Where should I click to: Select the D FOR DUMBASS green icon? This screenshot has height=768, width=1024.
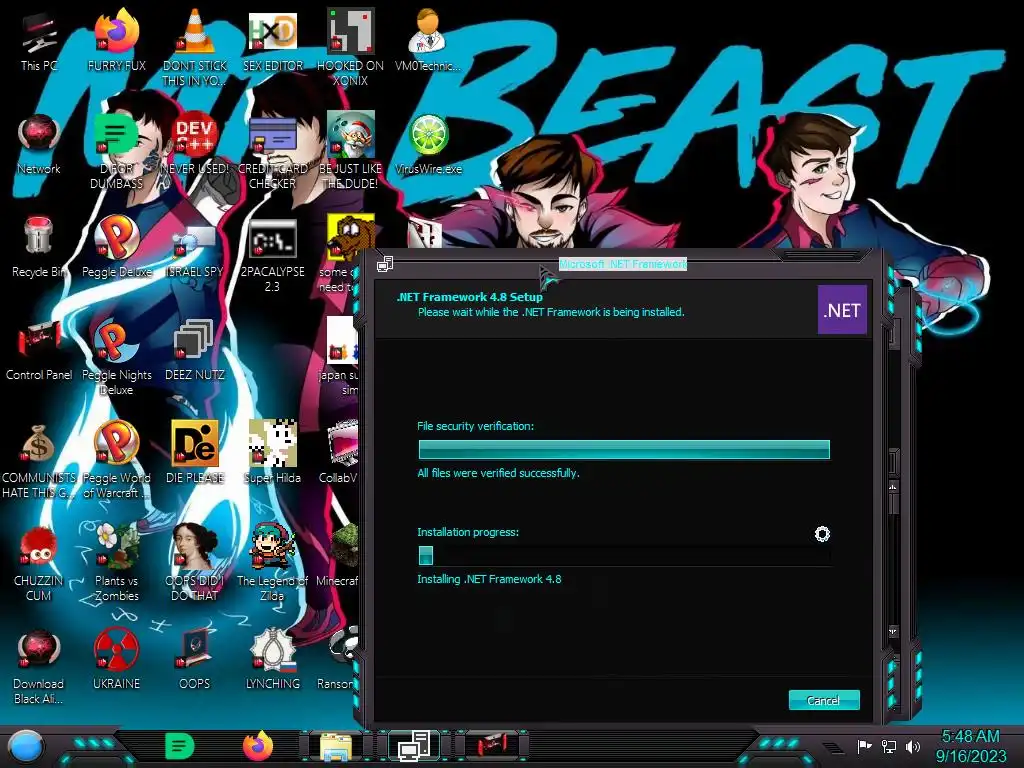[116, 135]
